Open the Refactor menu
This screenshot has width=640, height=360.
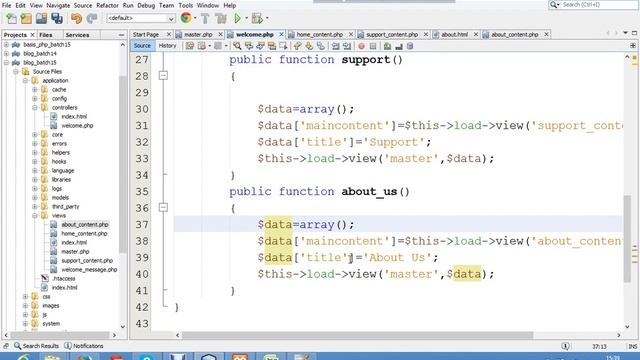[107, 5]
